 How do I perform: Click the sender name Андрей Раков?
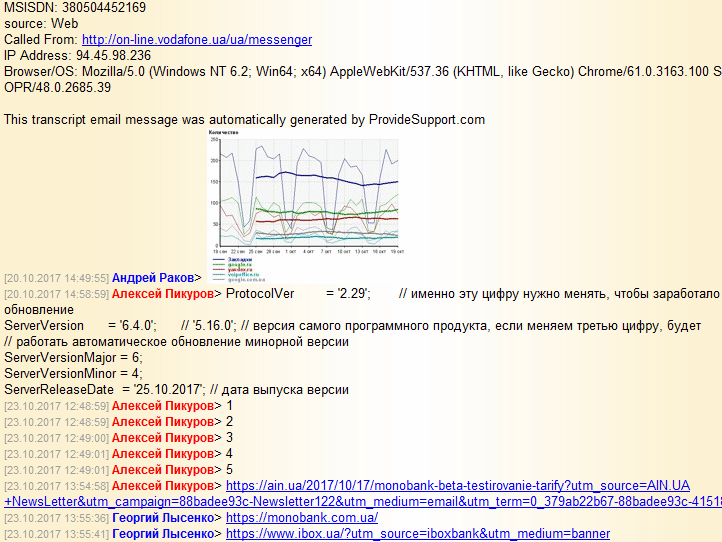(152, 278)
